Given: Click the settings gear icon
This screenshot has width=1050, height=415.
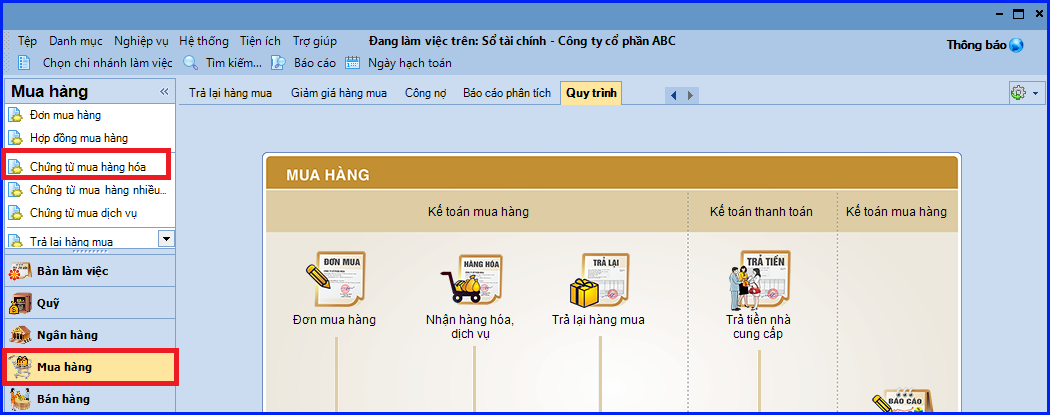Looking at the screenshot, I should coord(1018,93).
